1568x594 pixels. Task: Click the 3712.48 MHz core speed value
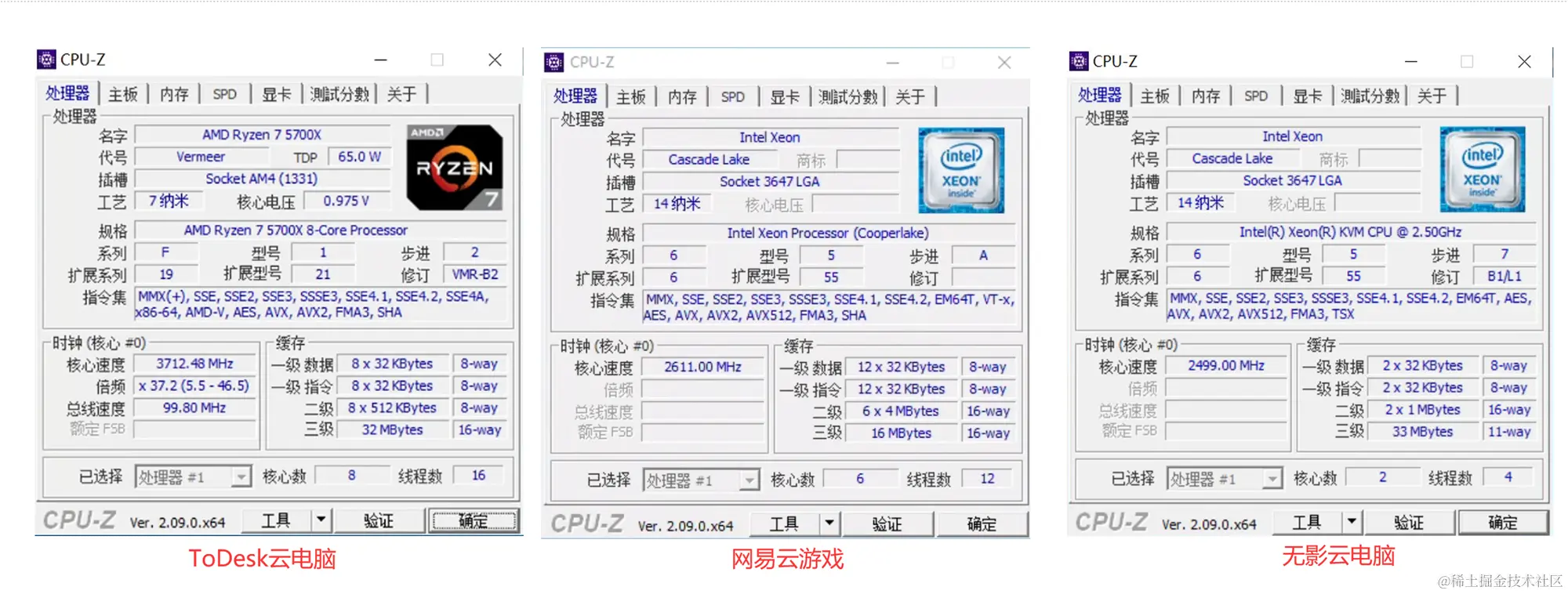pyautogui.click(x=194, y=364)
